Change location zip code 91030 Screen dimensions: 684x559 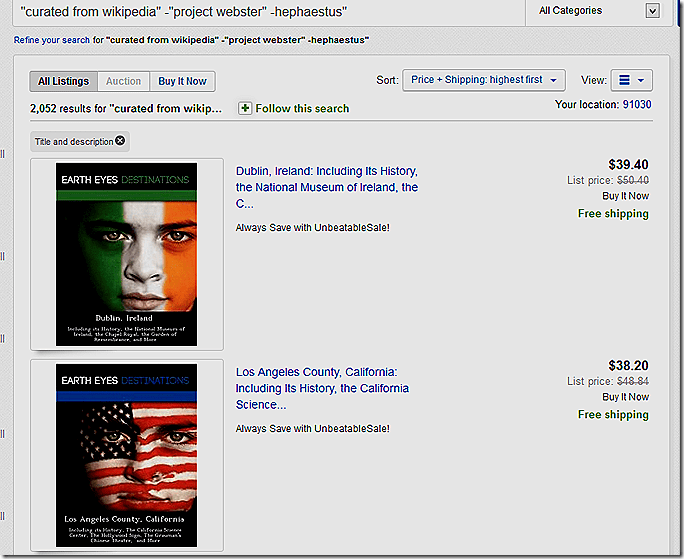636,104
